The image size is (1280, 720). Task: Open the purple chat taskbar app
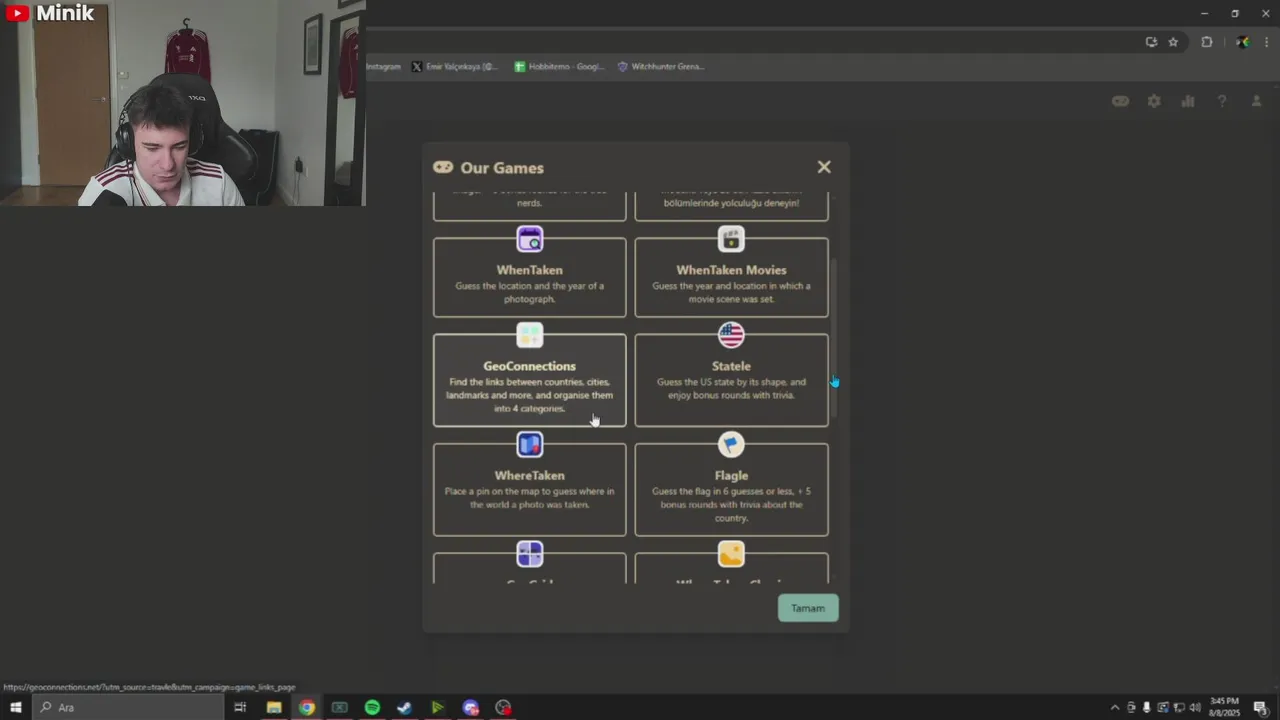pyautogui.click(x=470, y=707)
